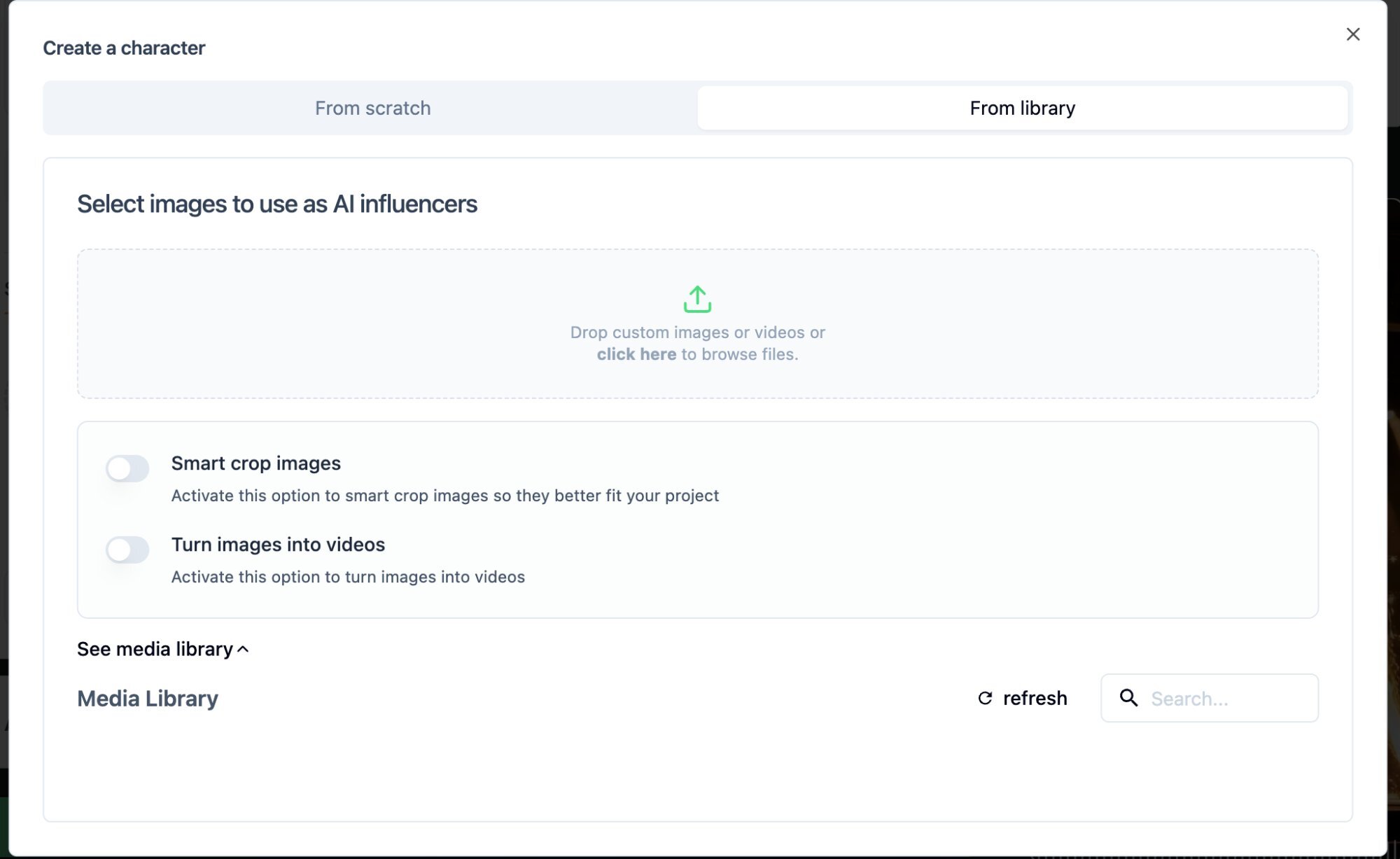The height and width of the screenshot is (859, 1400).
Task: Toggle Smart crop images off position switch
Action: (128, 468)
